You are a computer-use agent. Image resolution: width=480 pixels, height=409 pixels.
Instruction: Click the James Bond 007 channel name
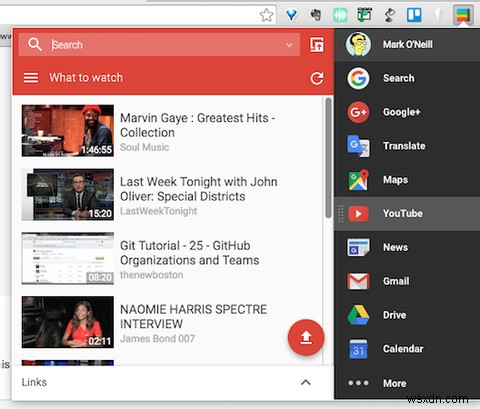click(157, 339)
